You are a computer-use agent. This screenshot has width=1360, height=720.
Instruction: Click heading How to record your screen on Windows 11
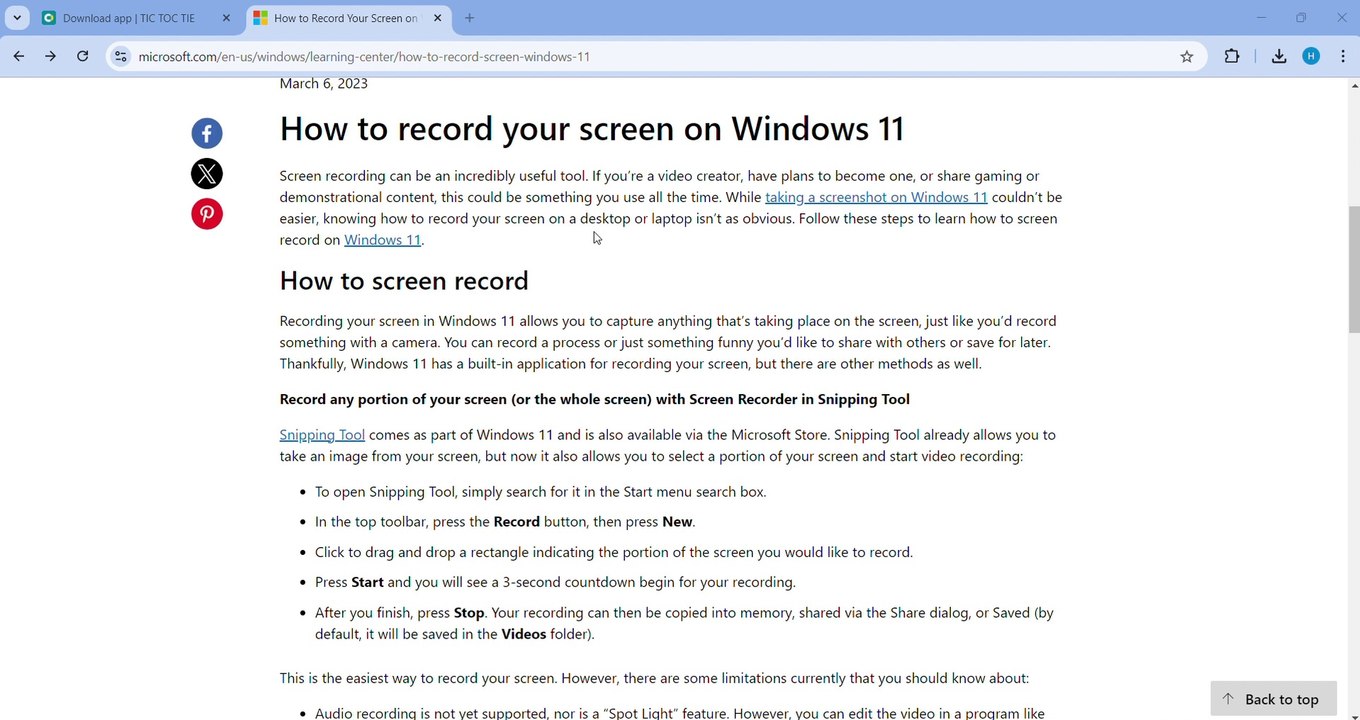pos(592,129)
